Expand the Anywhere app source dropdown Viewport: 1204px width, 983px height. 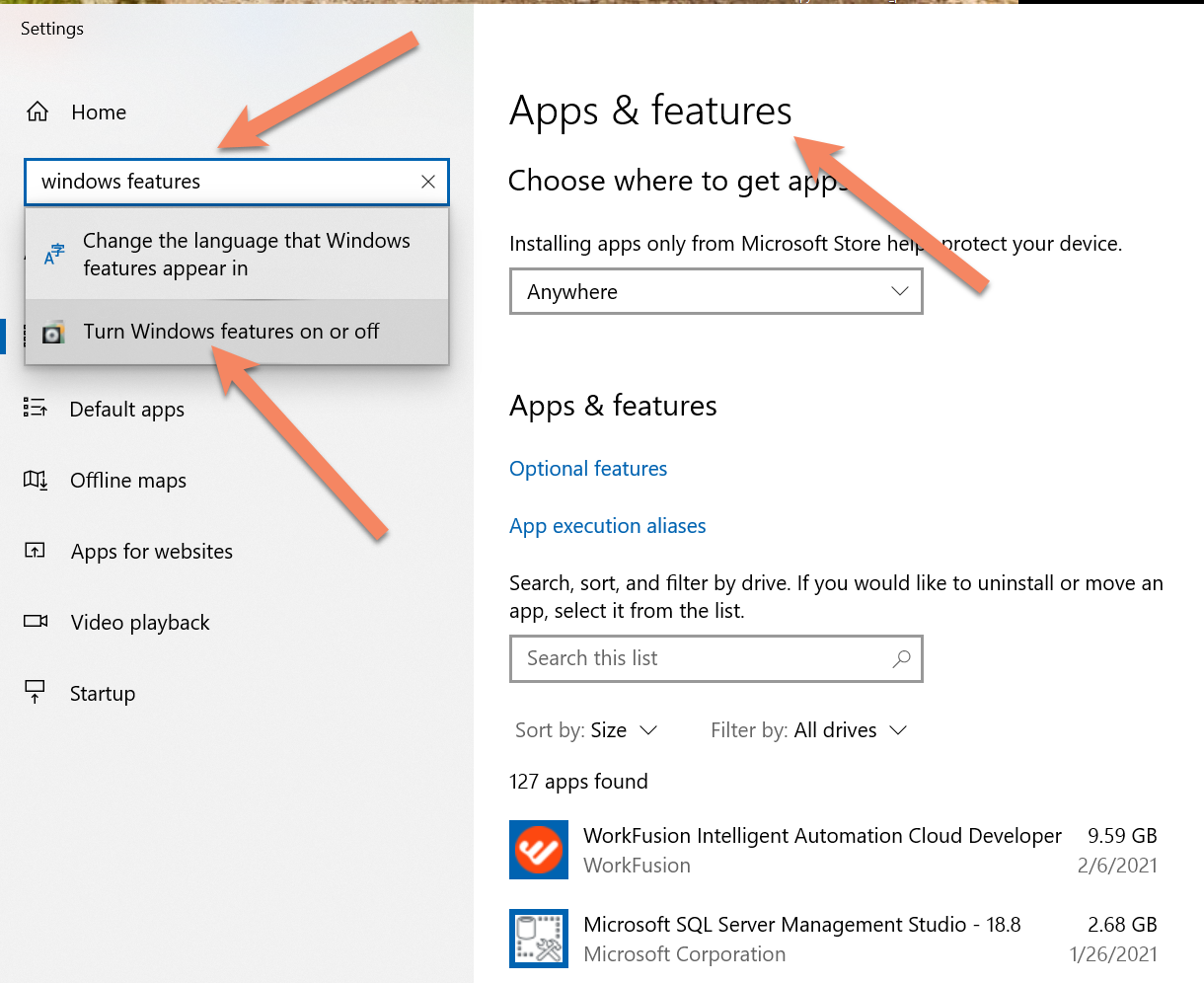[x=716, y=292]
